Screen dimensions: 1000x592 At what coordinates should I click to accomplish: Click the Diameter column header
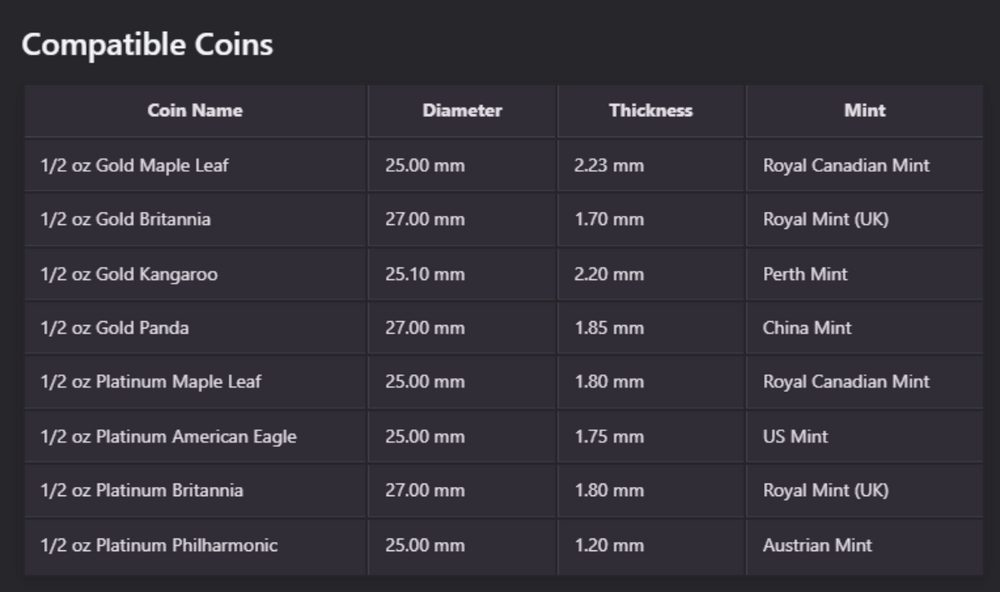462,111
